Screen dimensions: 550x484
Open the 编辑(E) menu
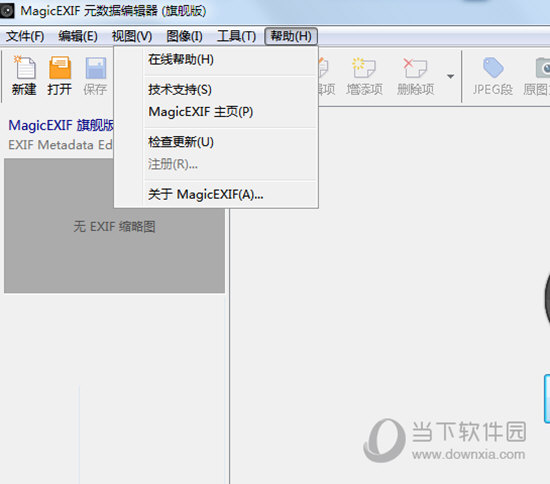coord(78,36)
